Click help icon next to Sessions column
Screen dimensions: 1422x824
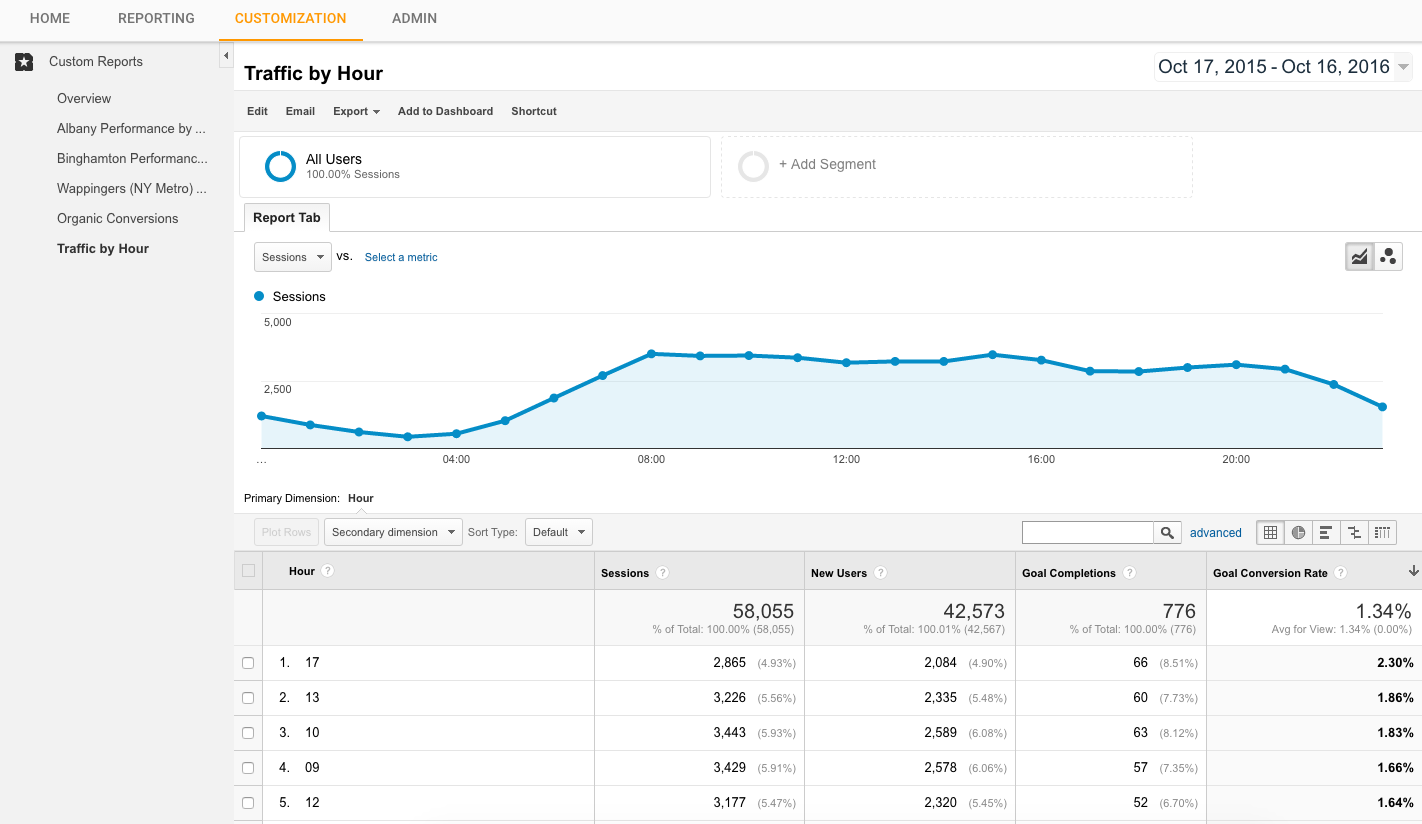pyautogui.click(x=662, y=573)
